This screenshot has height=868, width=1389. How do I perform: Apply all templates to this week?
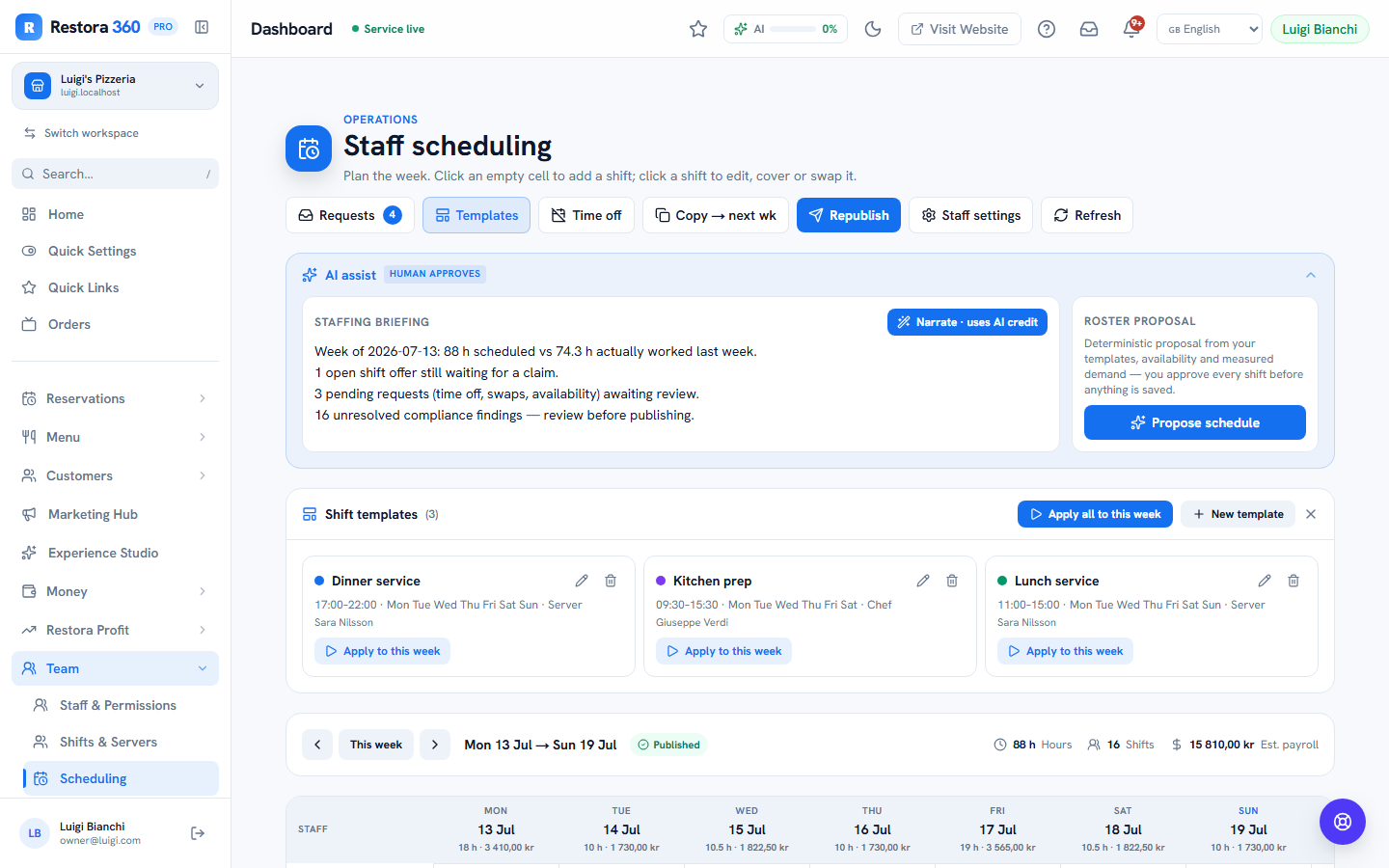(1095, 514)
